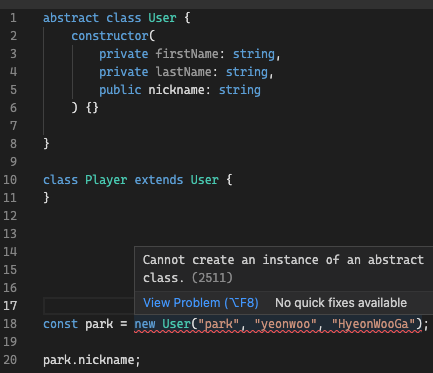The image size is (433, 373).
Task: Click line number 17 in gutter
Action: 10,306
